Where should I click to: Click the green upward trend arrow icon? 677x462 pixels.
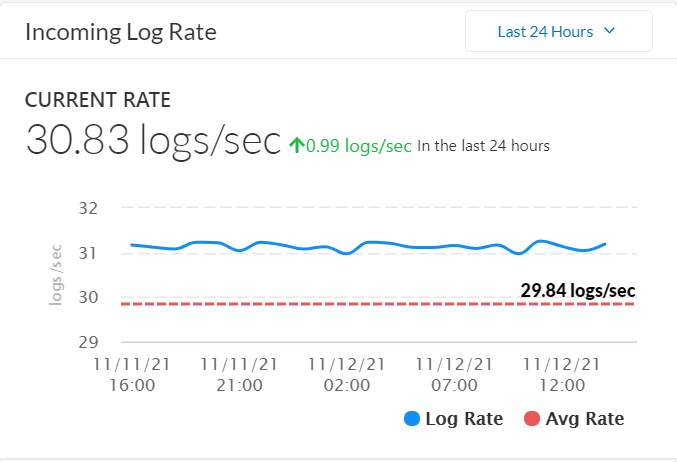[x=296, y=145]
